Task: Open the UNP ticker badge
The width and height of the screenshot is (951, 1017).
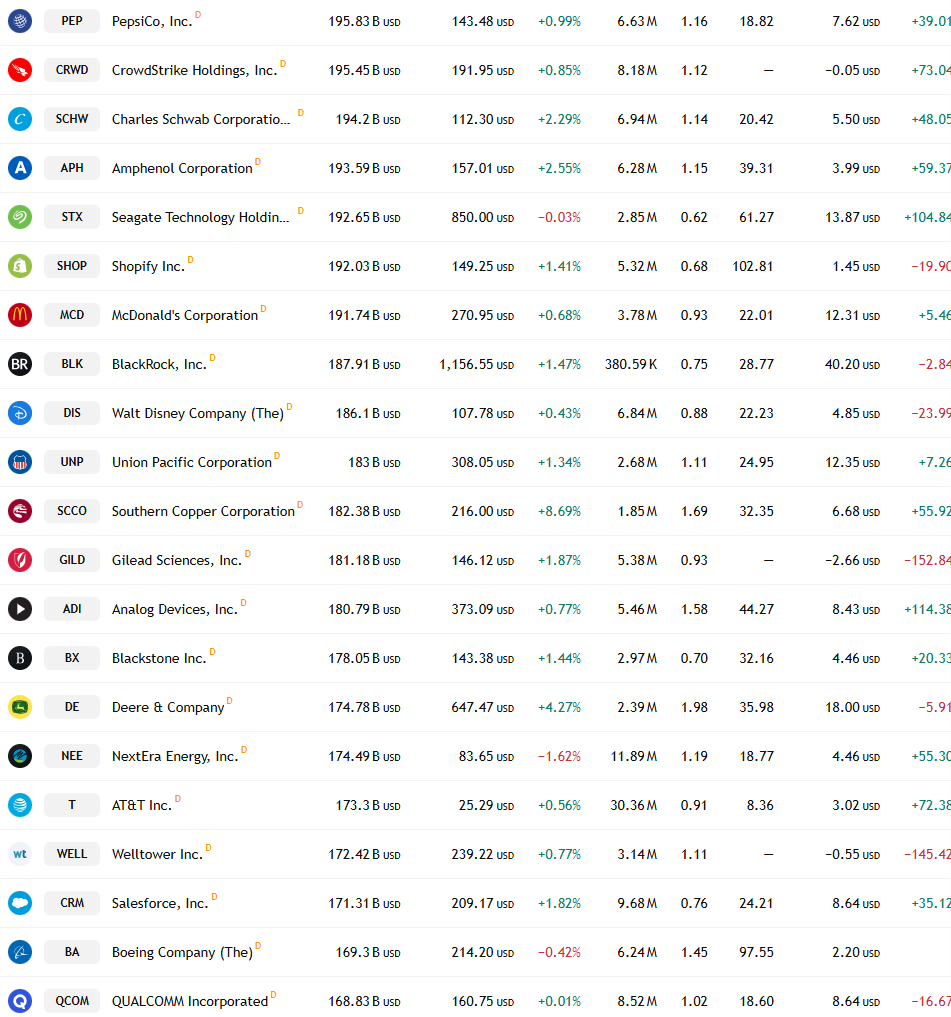Action: tap(72, 462)
